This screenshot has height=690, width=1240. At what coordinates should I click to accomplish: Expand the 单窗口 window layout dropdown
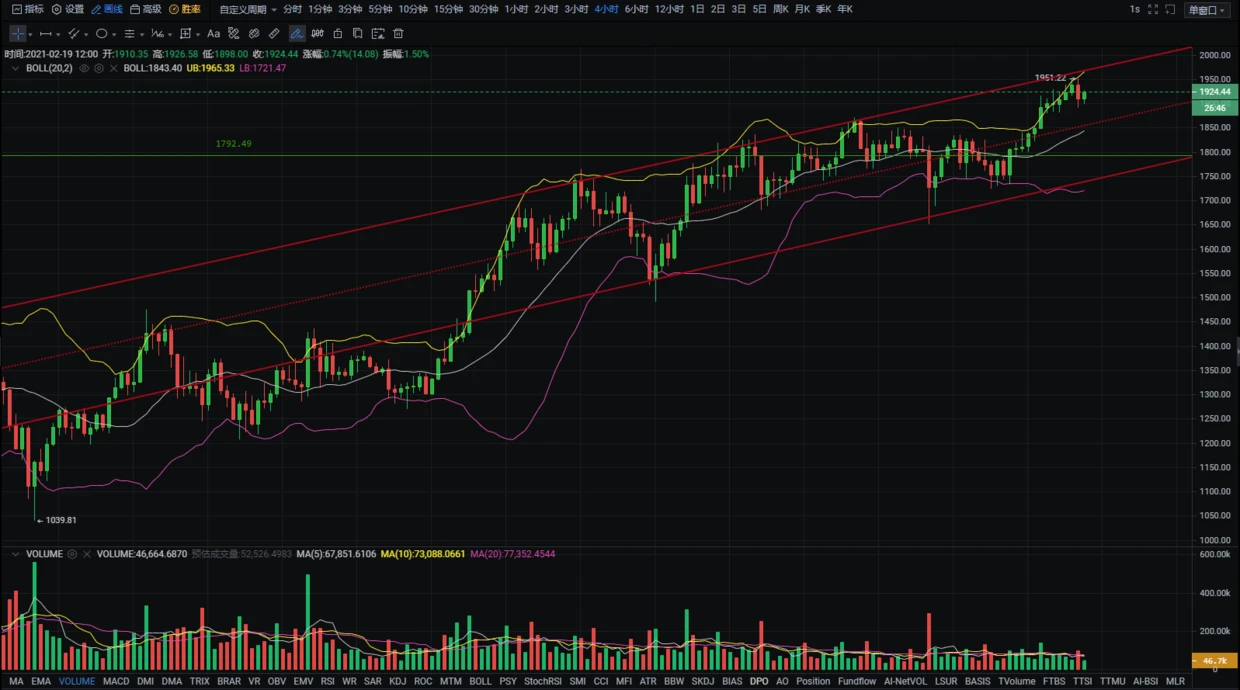(1207, 10)
